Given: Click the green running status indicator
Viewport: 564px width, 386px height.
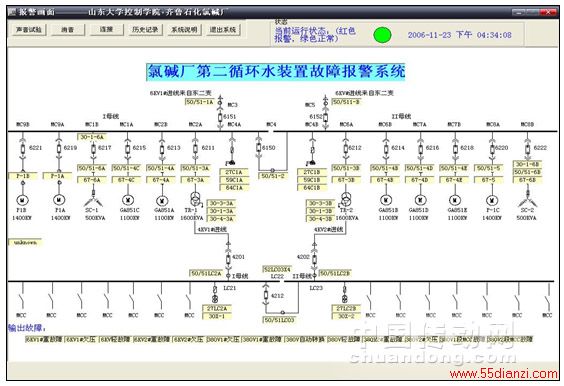Looking at the screenshot, I should (382, 35).
